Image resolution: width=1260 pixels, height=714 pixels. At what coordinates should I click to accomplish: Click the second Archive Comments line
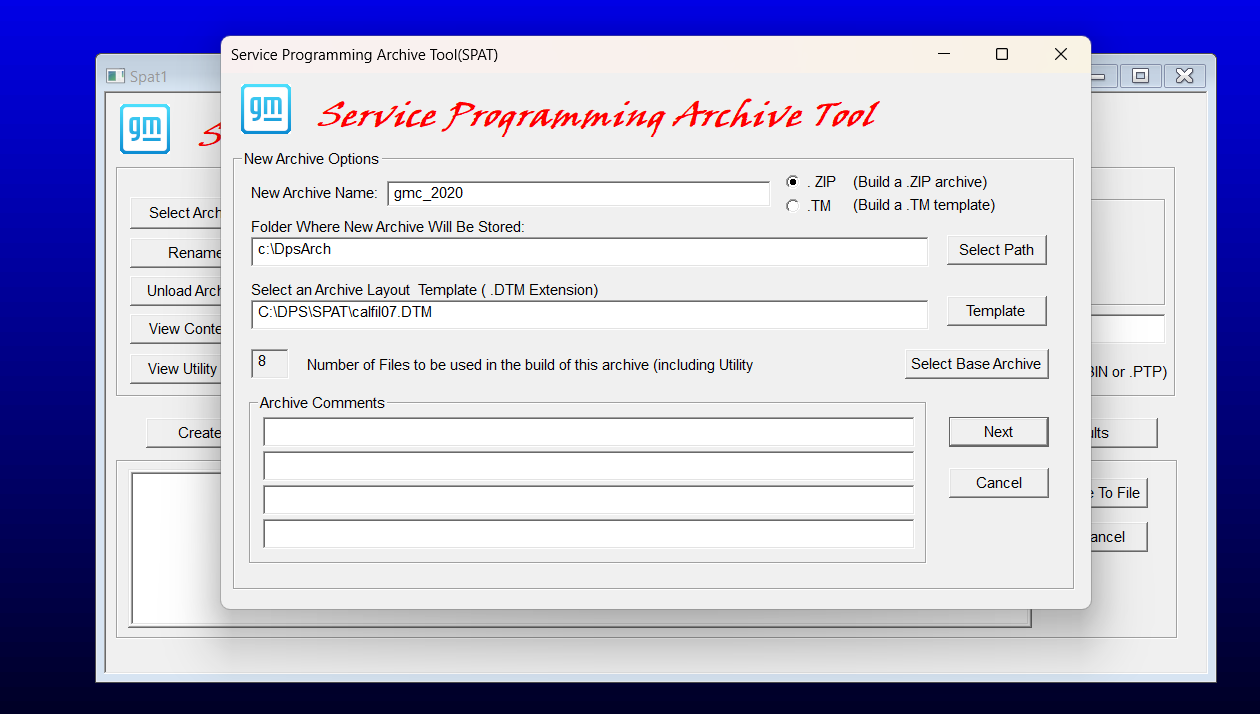[x=589, y=466]
